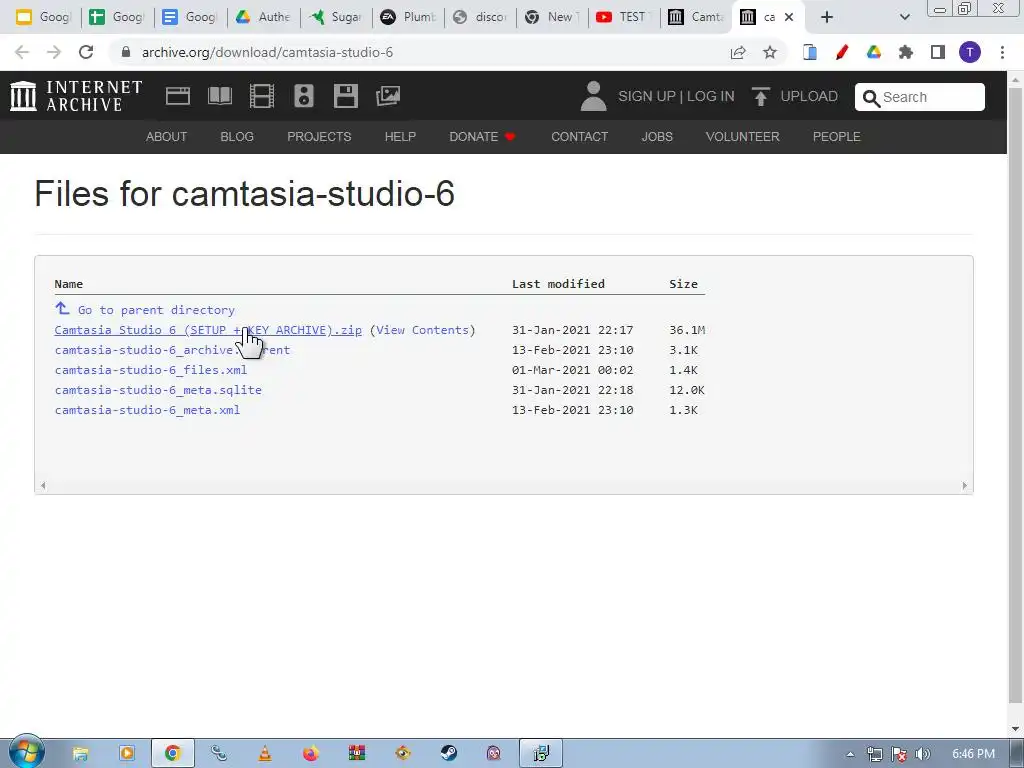Switch to the YouTube TEST tab

(624, 17)
